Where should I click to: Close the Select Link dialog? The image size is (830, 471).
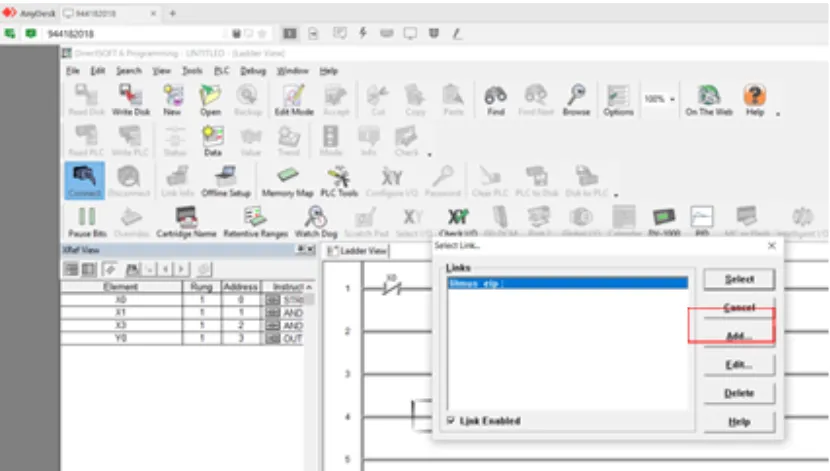[x=771, y=246]
